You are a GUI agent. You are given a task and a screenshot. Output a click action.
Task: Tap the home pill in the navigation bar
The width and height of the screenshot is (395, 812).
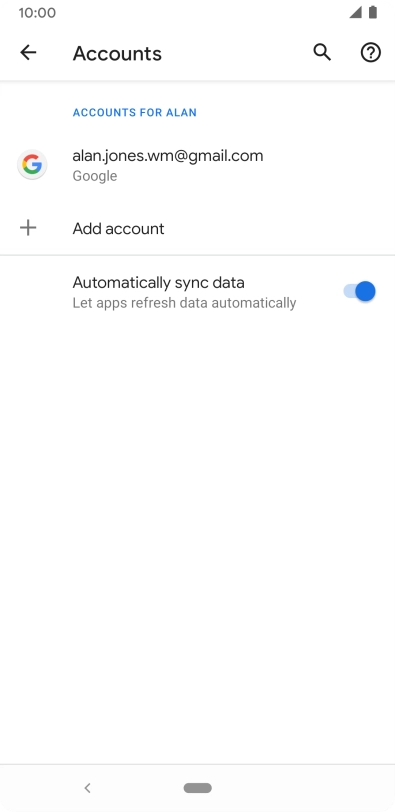pos(197,788)
